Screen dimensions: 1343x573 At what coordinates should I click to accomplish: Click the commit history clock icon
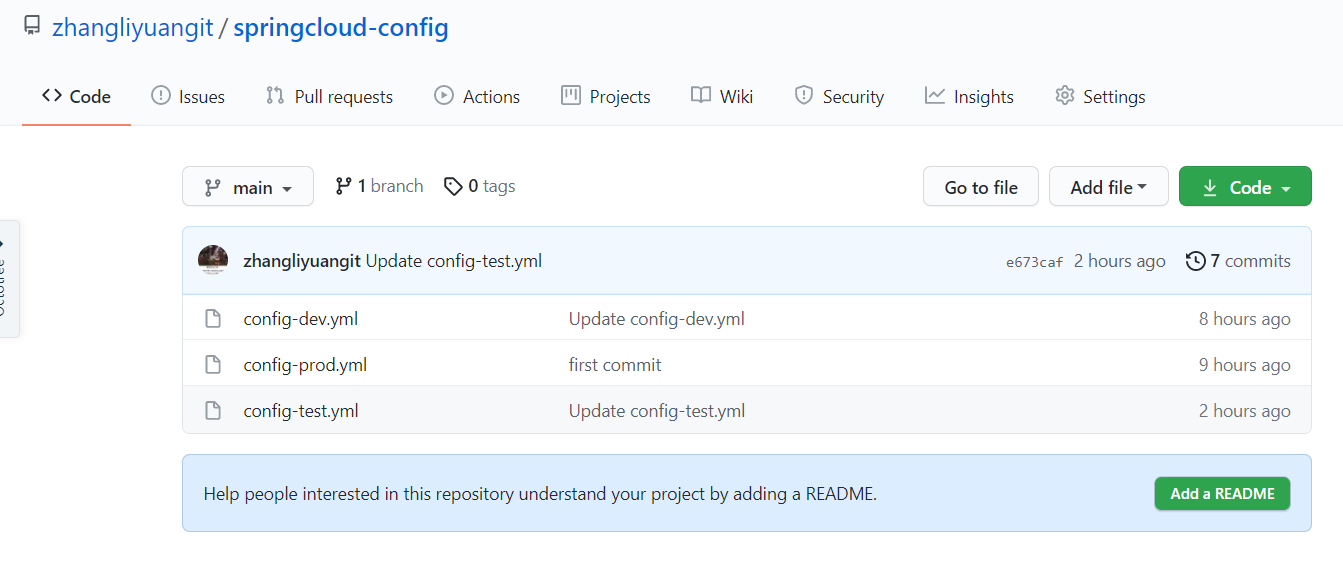point(1195,261)
